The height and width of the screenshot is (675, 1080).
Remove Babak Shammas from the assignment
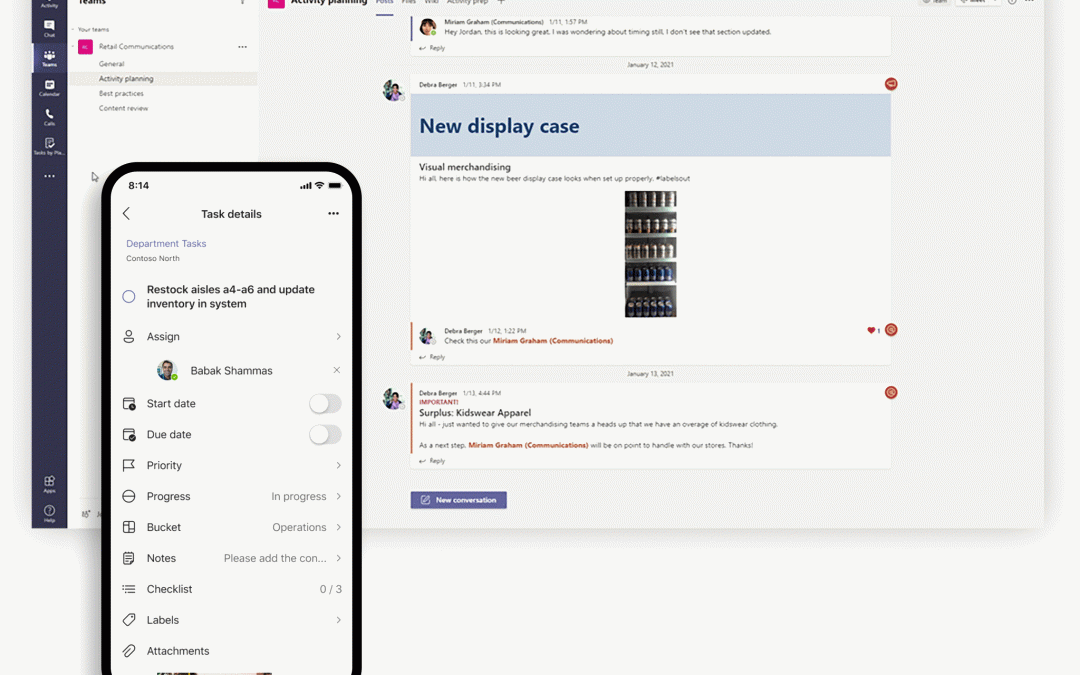point(336,370)
